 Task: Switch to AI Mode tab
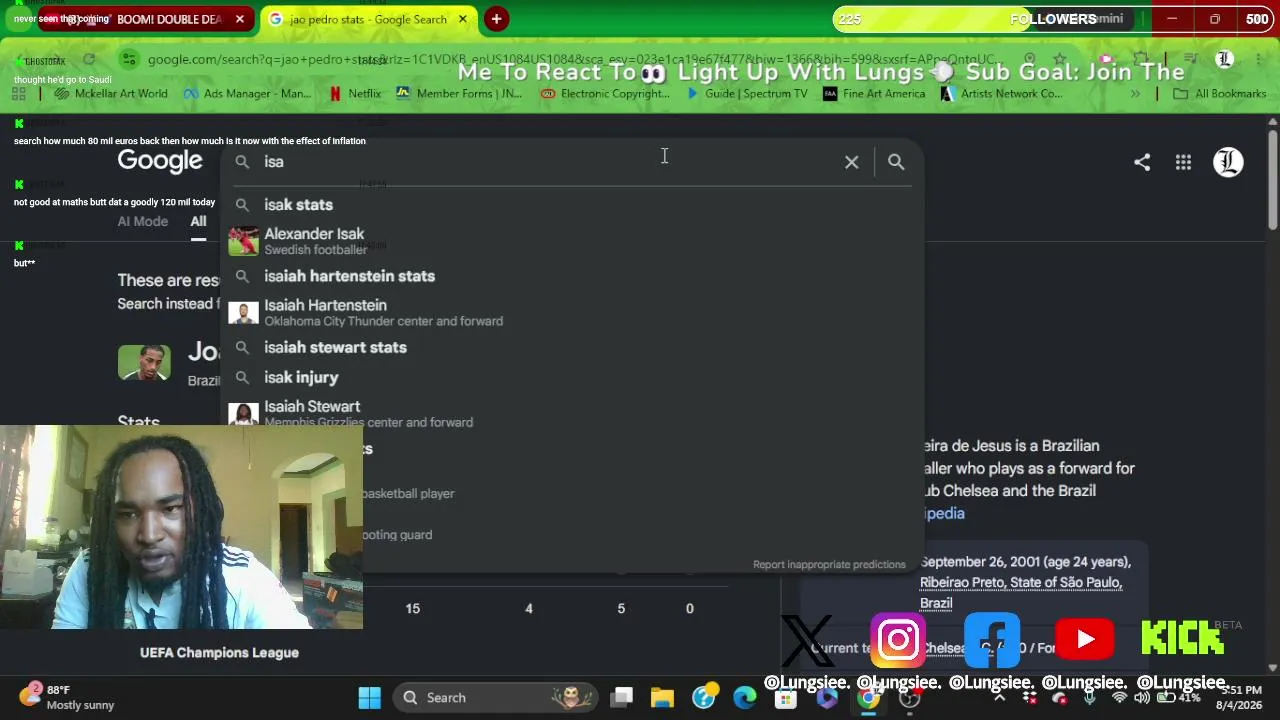[143, 221]
